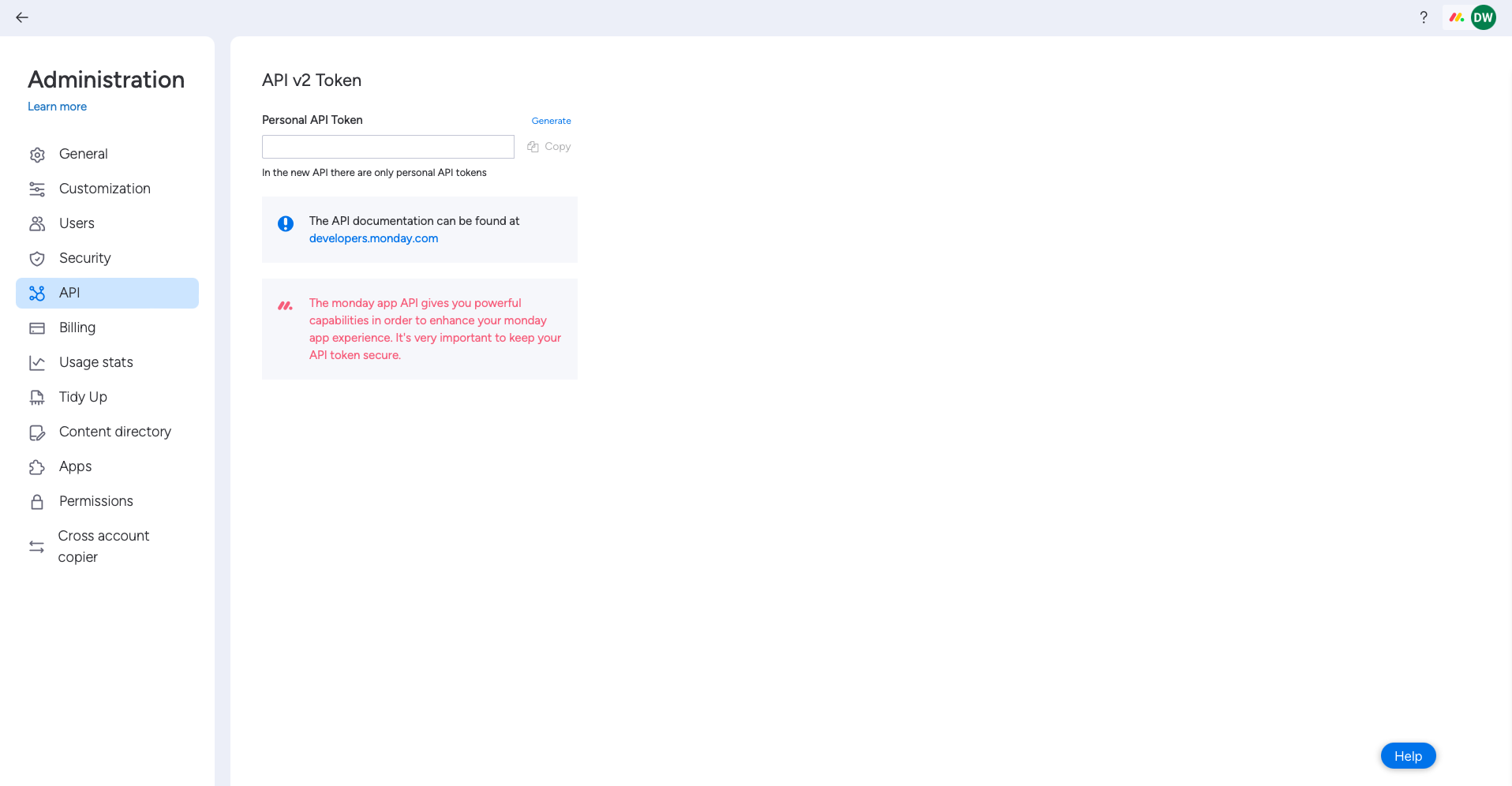The image size is (1512, 786).
Task: Select Cross account copier
Action: [103, 546]
